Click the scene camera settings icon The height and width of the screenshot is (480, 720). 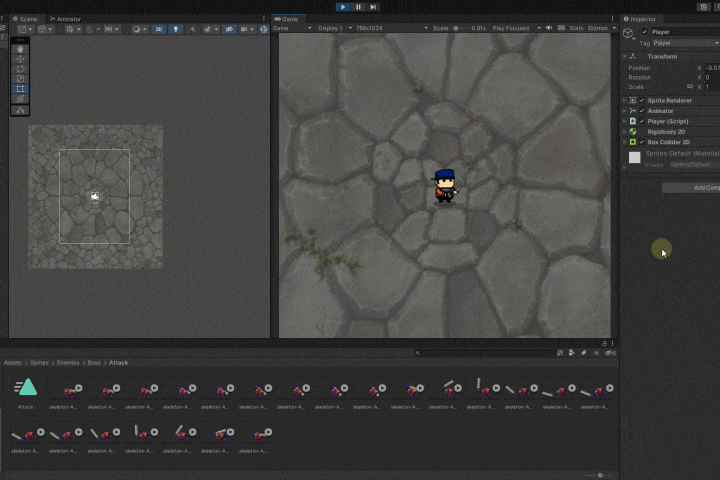244,29
